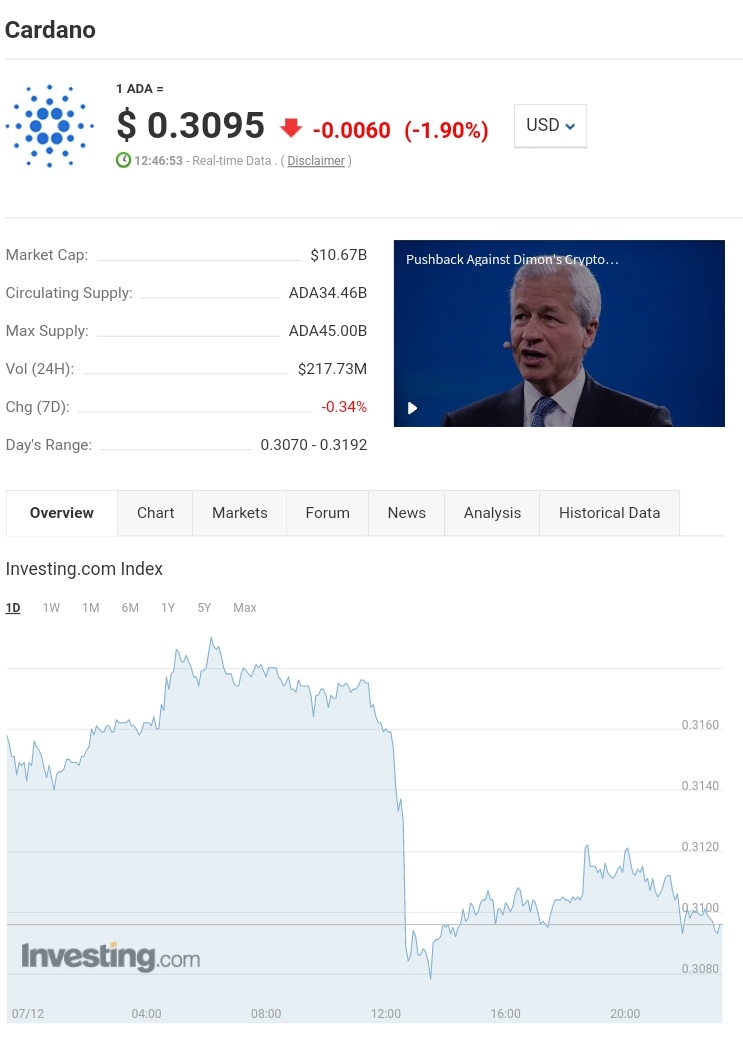The image size is (743, 1053).
Task: Select the 1W chart timeframe
Action: tap(51, 608)
